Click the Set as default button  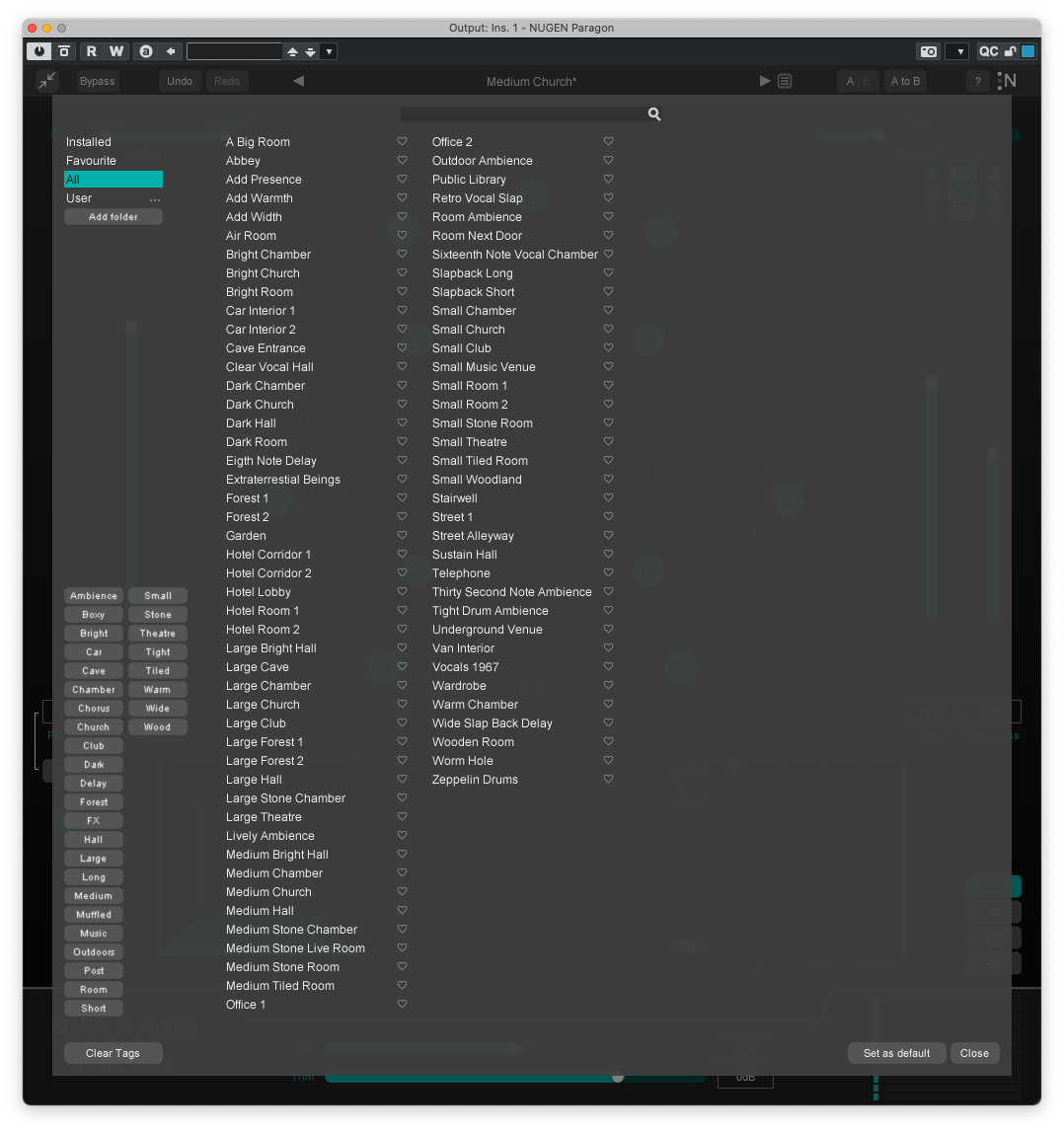(896, 1053)
